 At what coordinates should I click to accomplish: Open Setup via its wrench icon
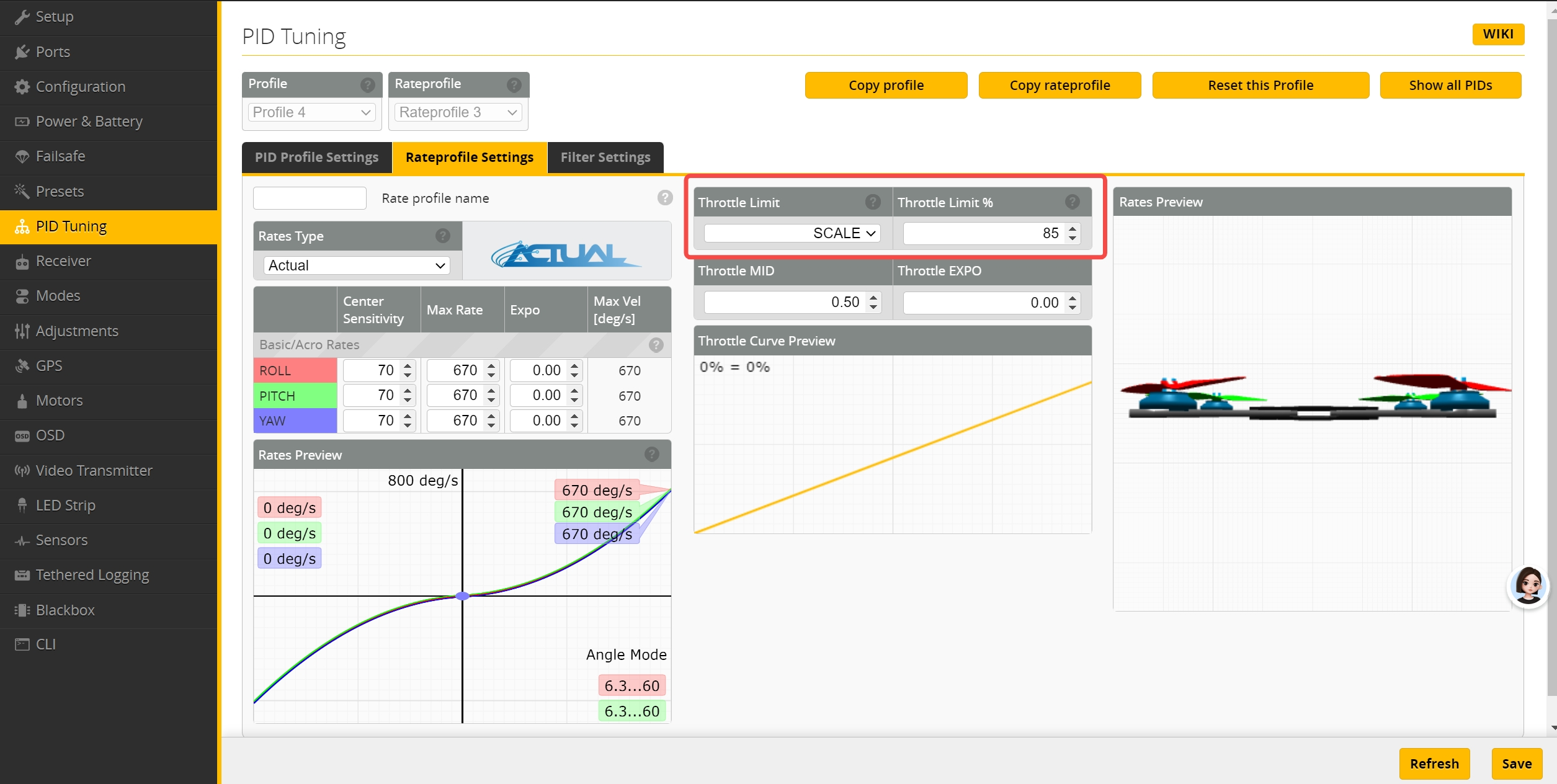22,17
